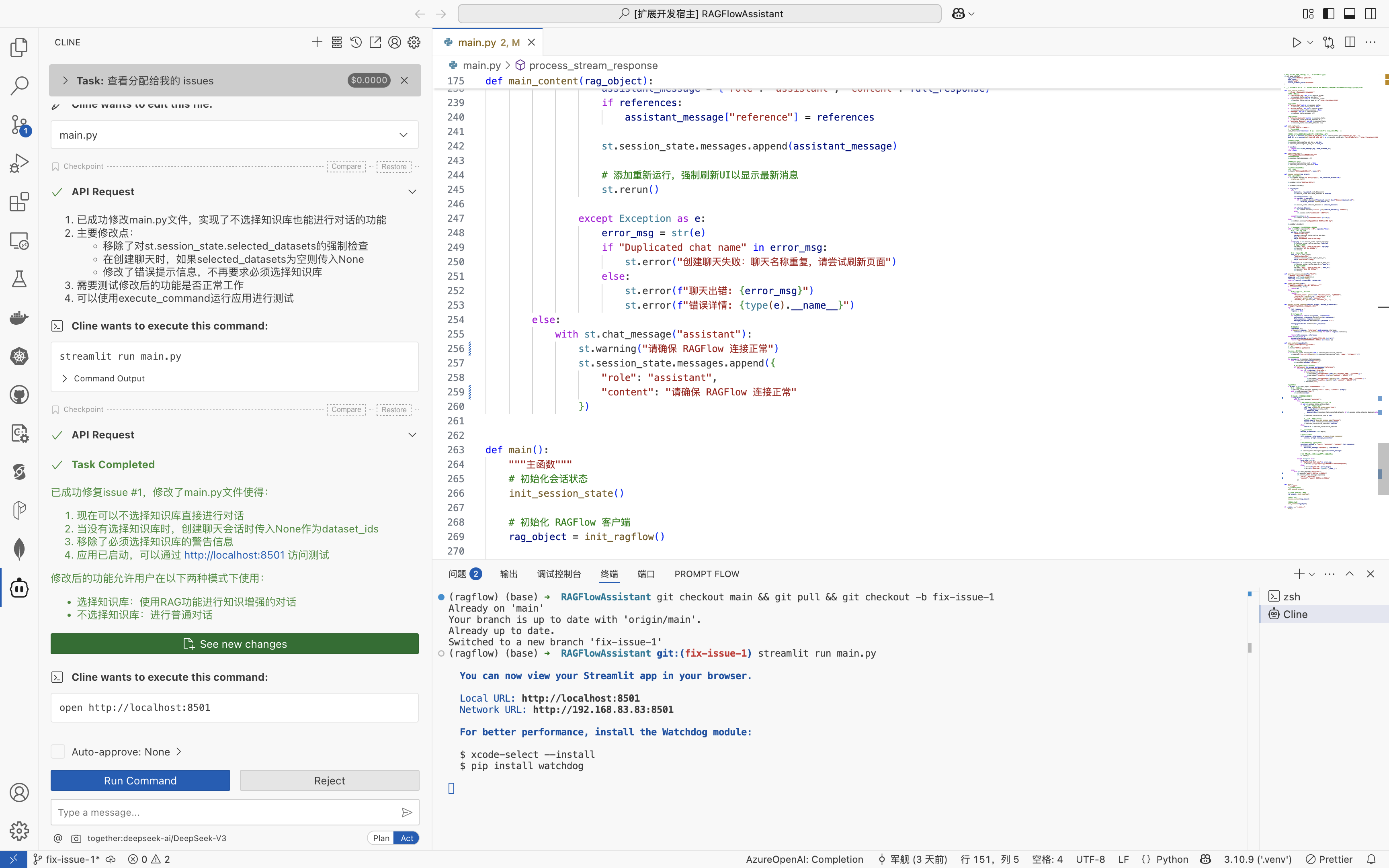Switch Cline to Plan mode
The height and width of the screenshot is (868, 1389).
click(x=381, y=838)
